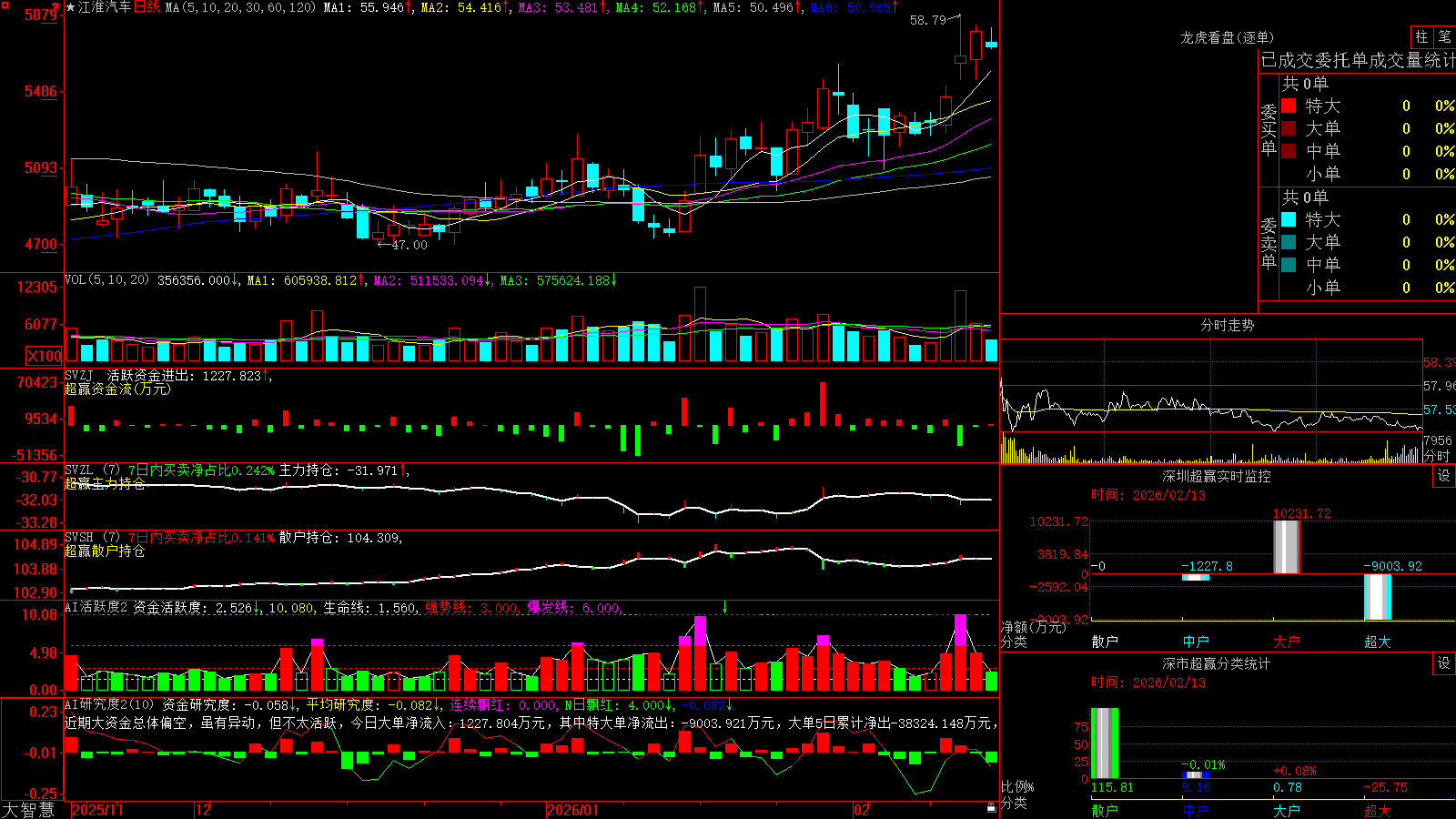Click the VOL(5,10,20) indicator label
1456x819 pixels.
tap(107, 280)
